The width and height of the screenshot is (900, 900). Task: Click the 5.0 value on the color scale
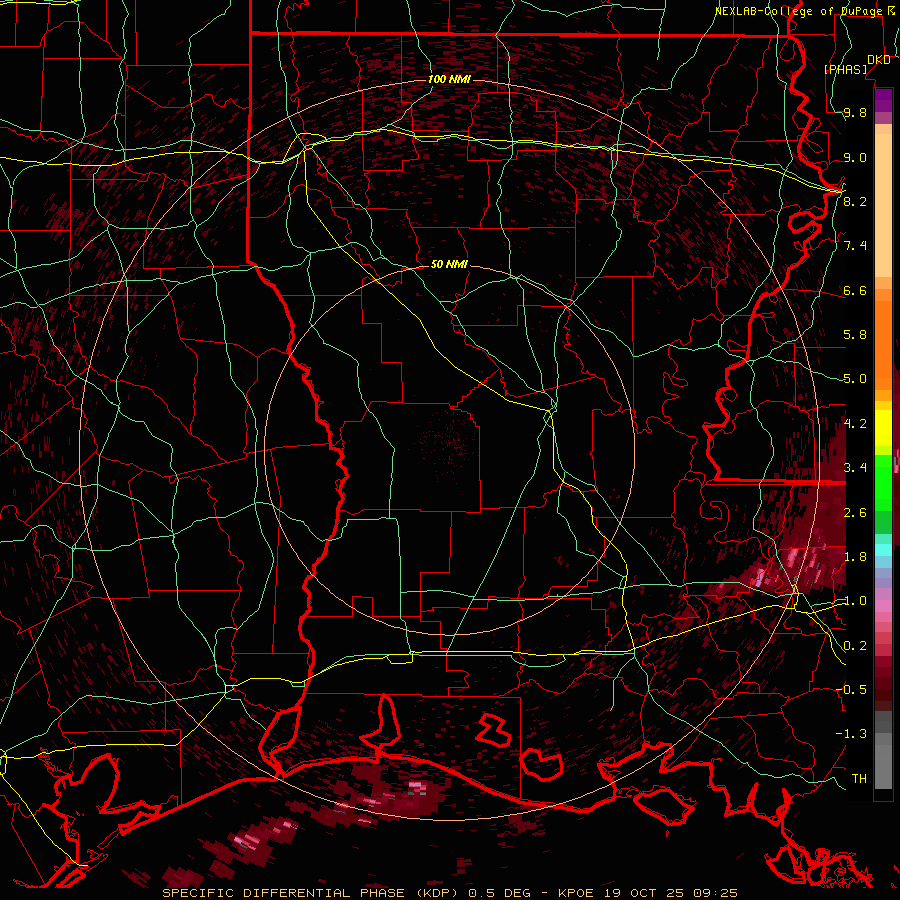[855, 379]
